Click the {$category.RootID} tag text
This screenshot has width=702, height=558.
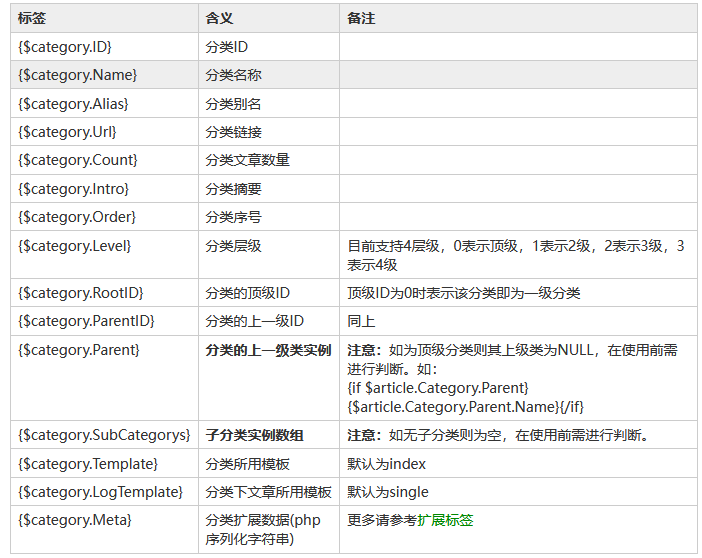81,293
